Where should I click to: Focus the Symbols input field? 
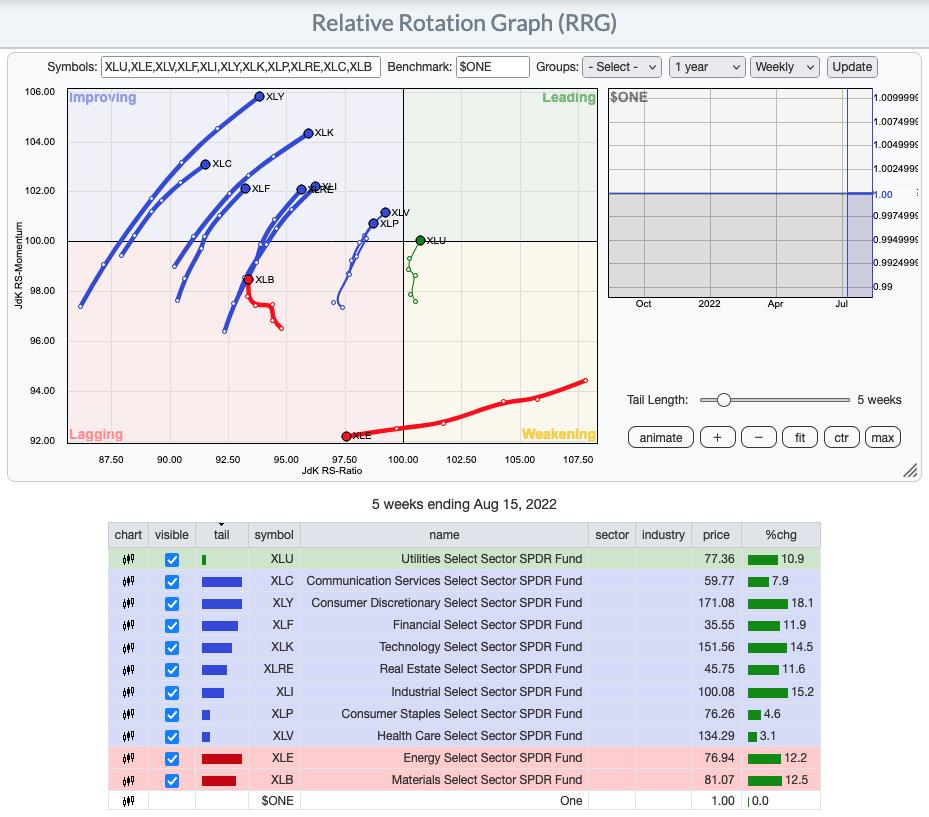pyautogui.click(x=241, y=67)
